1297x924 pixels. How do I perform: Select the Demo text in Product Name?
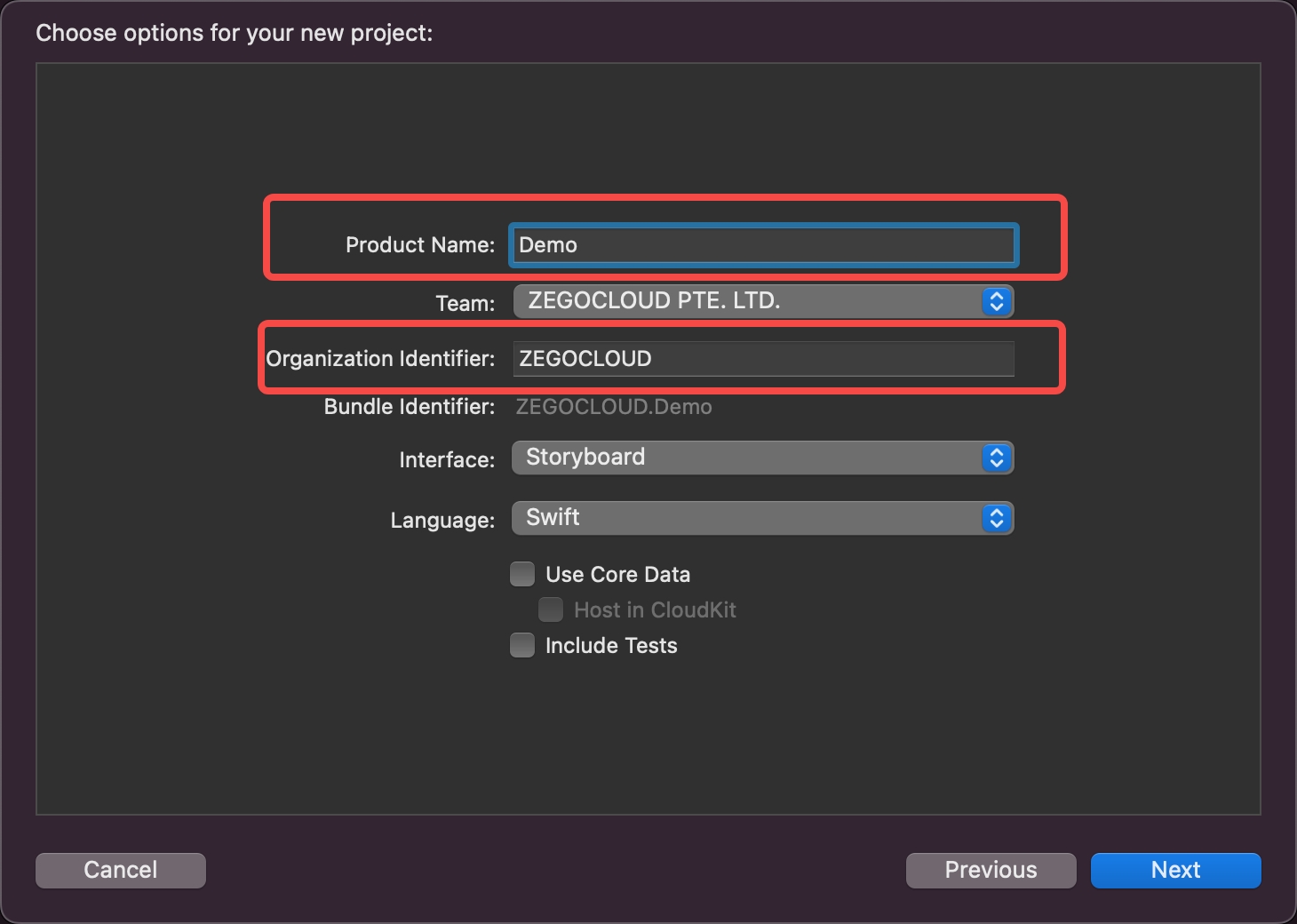pyautogui.click(x=549, y=245)
